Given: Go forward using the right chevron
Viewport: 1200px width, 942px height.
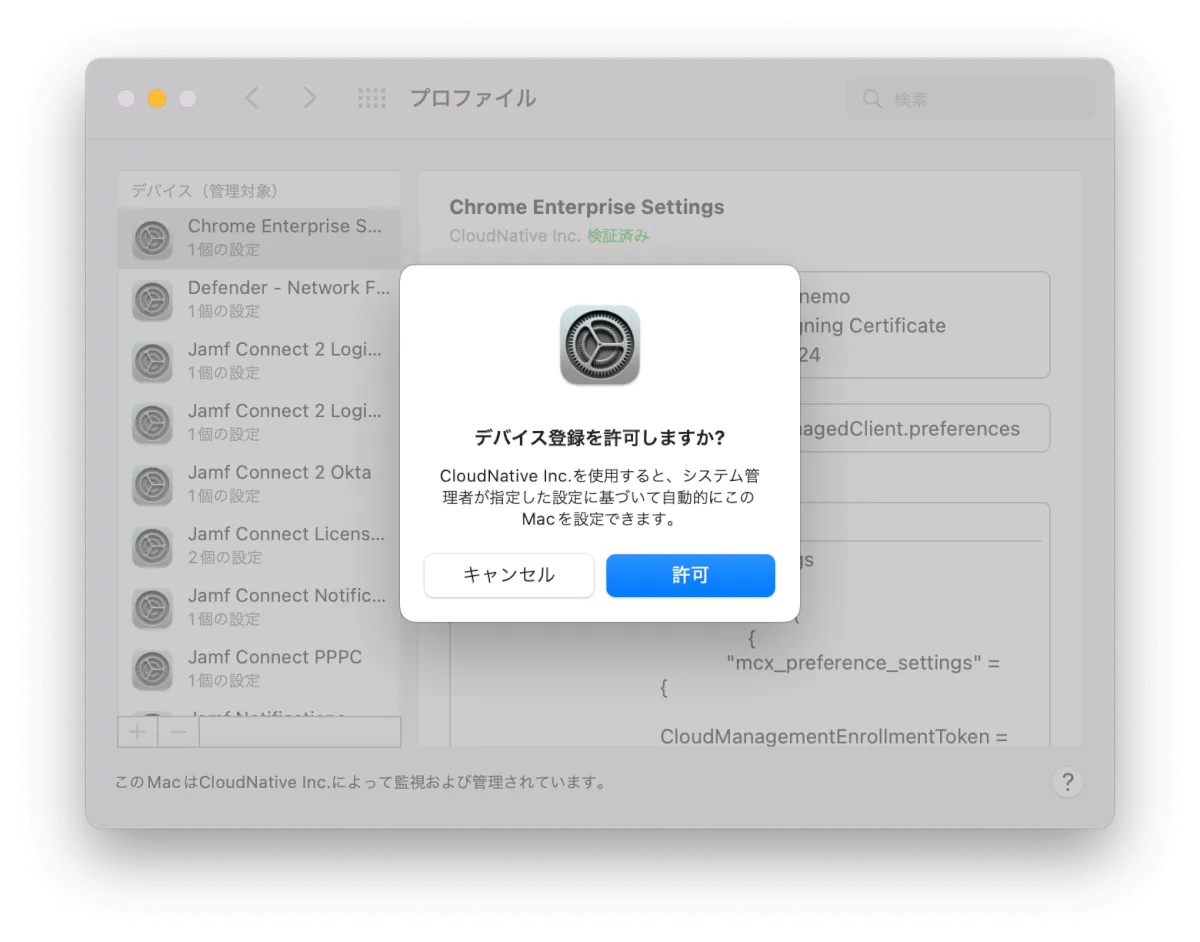Looking at the screenshot, I should pos(309,98).
